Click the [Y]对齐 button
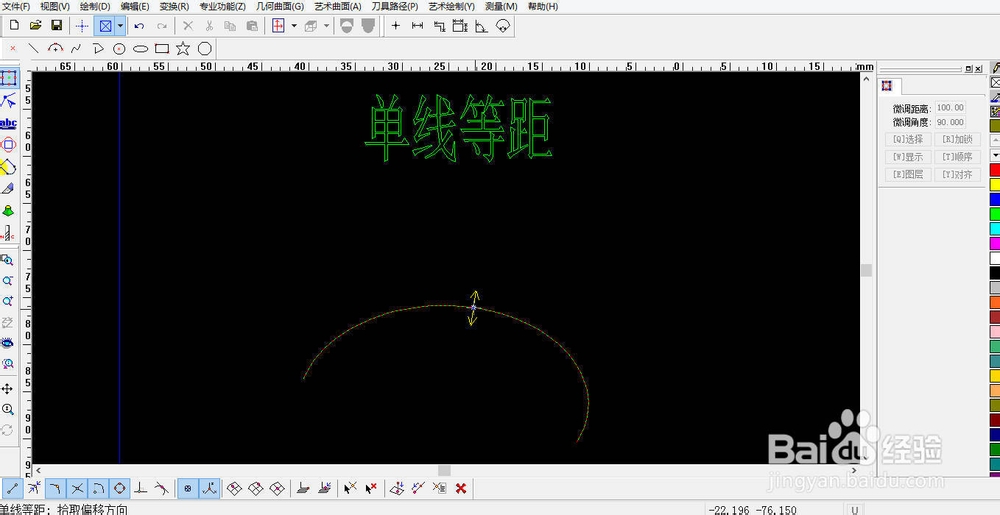 (957, 174)
